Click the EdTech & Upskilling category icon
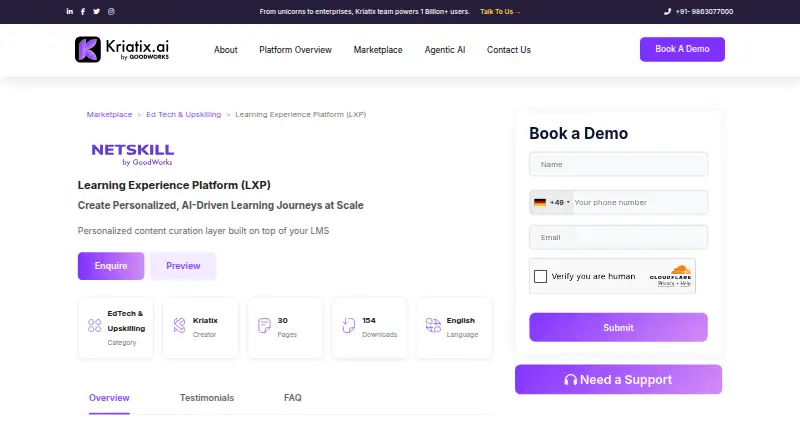800x440 pixels. point(94,325)
